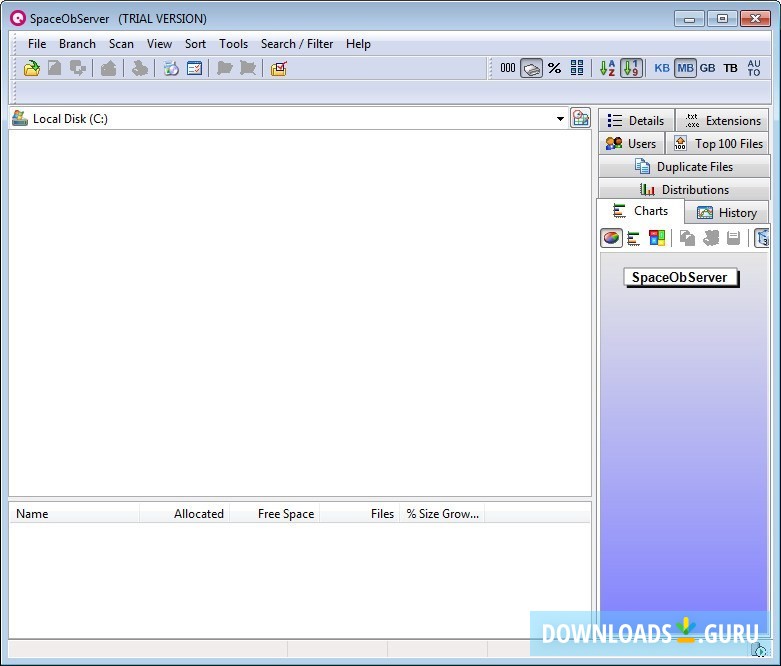Image resolution: width=781 pixels, height=666 pixels.
Task: Switch to the History tab
Action: click(x=727, y=213)
